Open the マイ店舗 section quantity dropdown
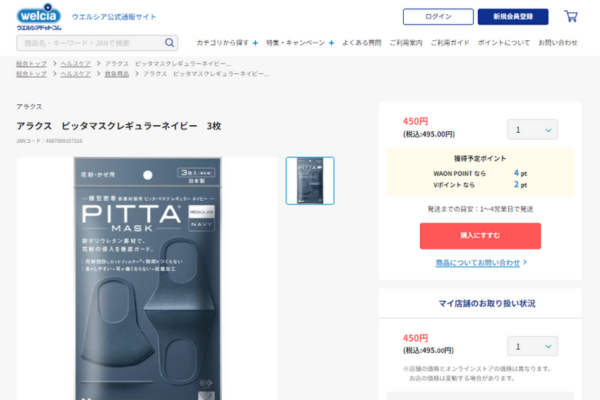The height and width of the screenshot is (400, 600). click(x=532, y=346)
